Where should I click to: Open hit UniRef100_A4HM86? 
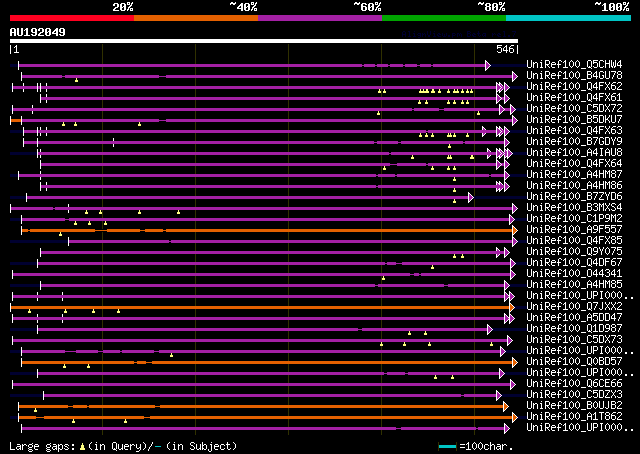click(x=574, y=186)
